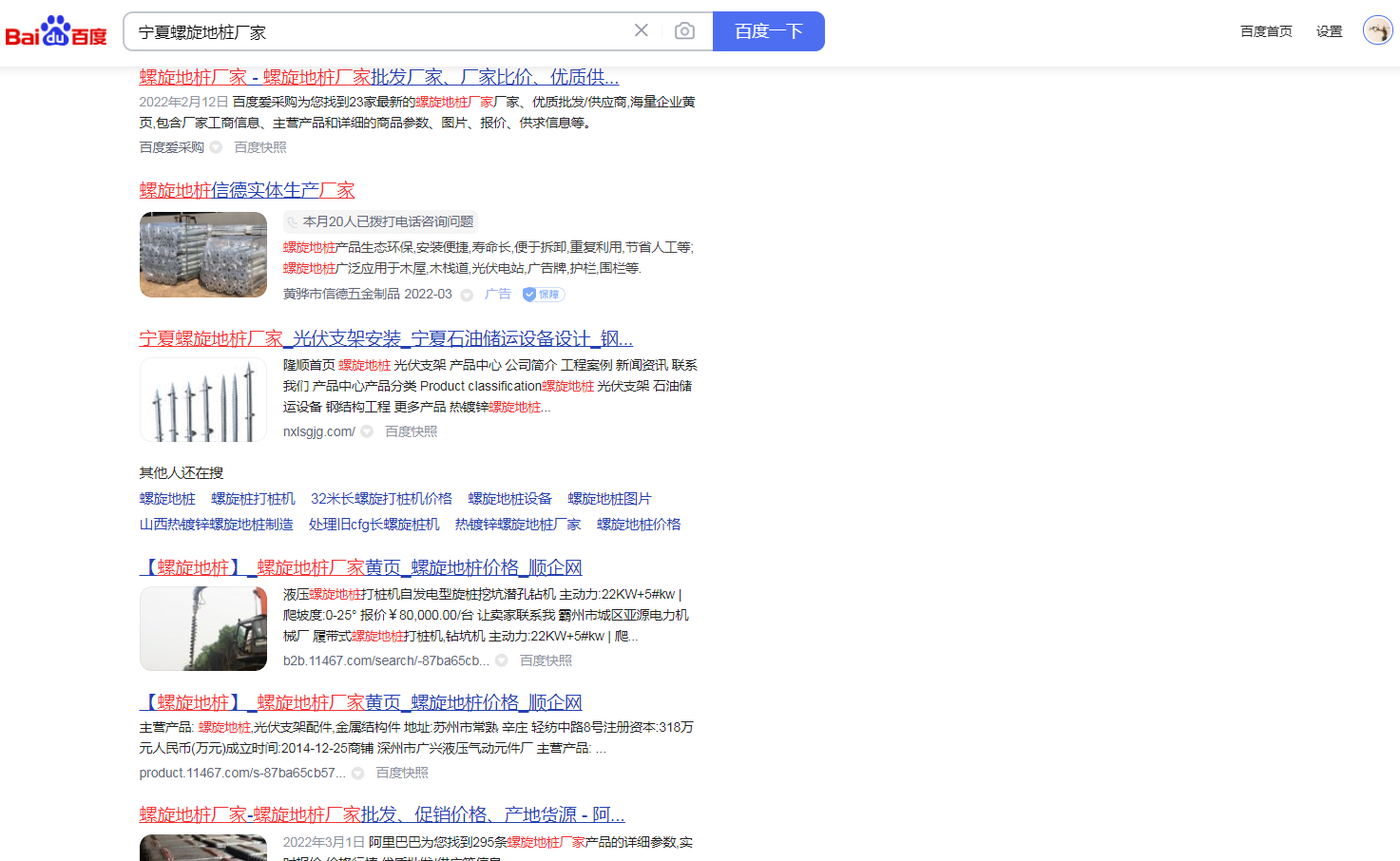
Task: Open 设置 settings menu
Action: pos(1329,31)
